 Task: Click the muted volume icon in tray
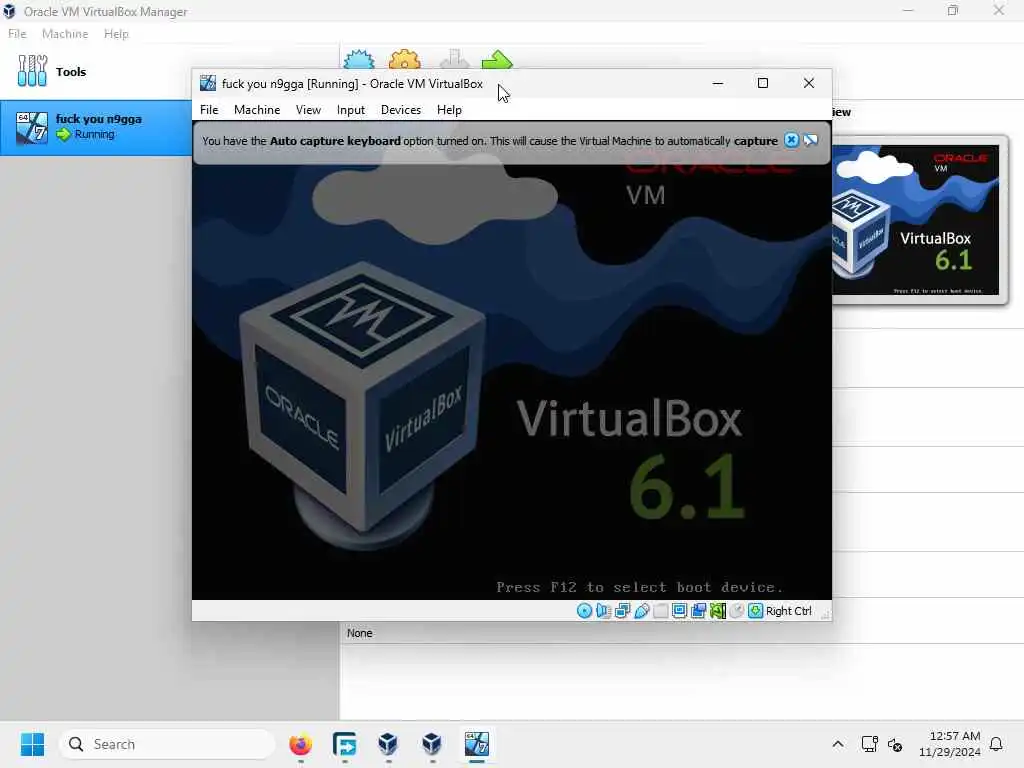(895, 744)
